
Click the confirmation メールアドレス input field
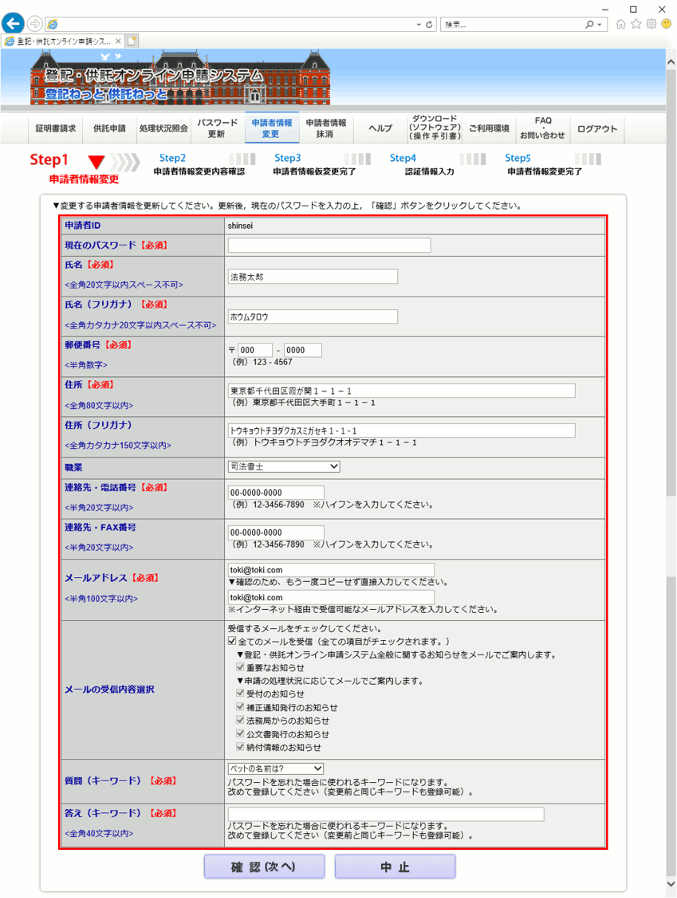(331, 597)
